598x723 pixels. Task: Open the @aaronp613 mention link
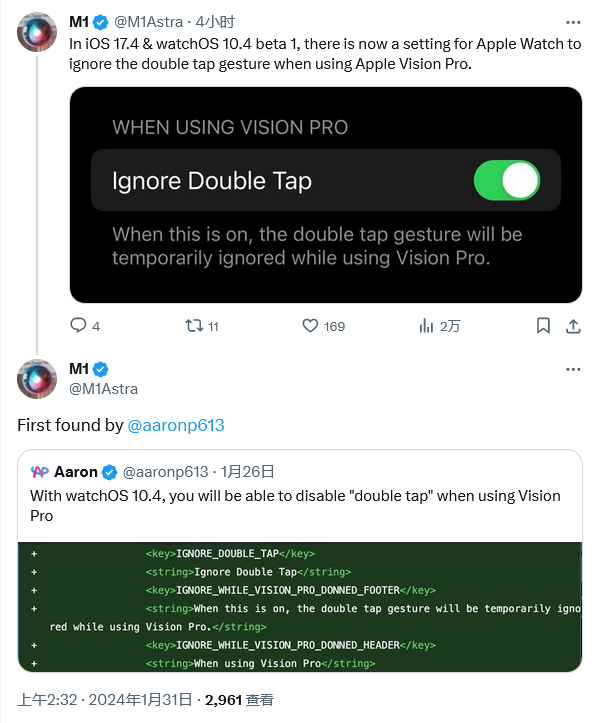(176, 425)
